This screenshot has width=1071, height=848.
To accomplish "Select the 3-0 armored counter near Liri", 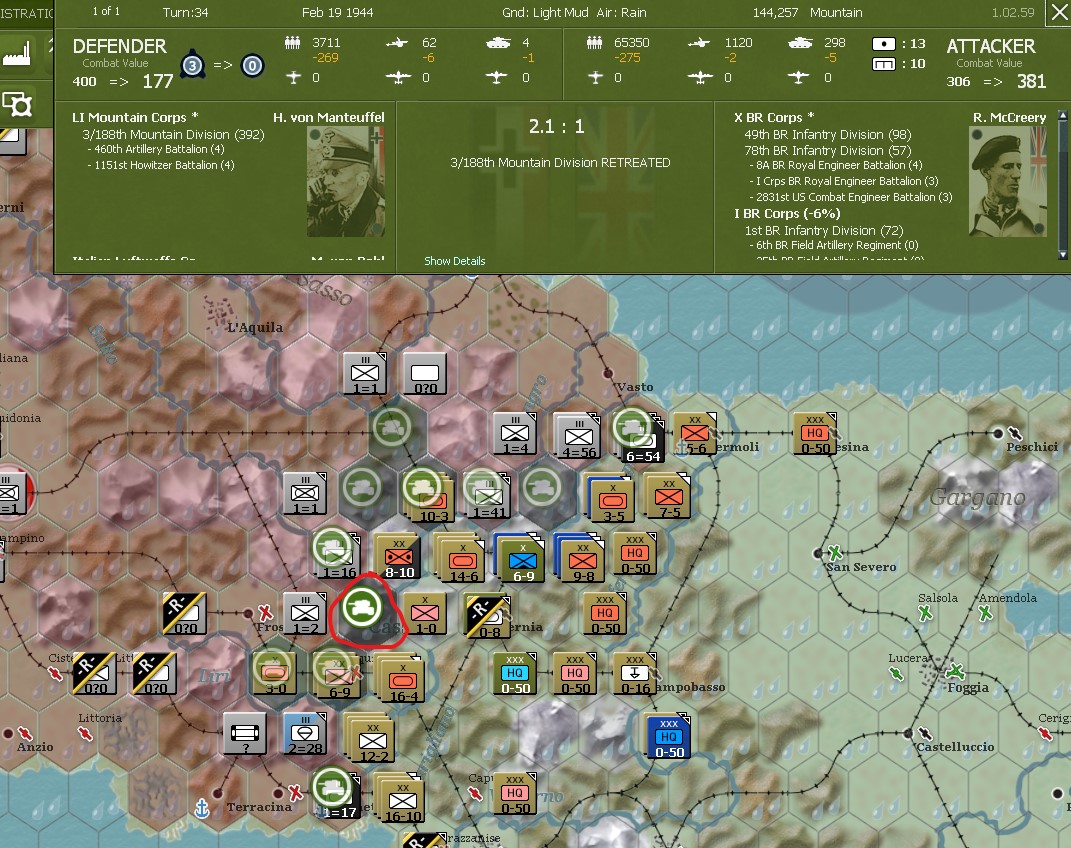I will point(275,673).
